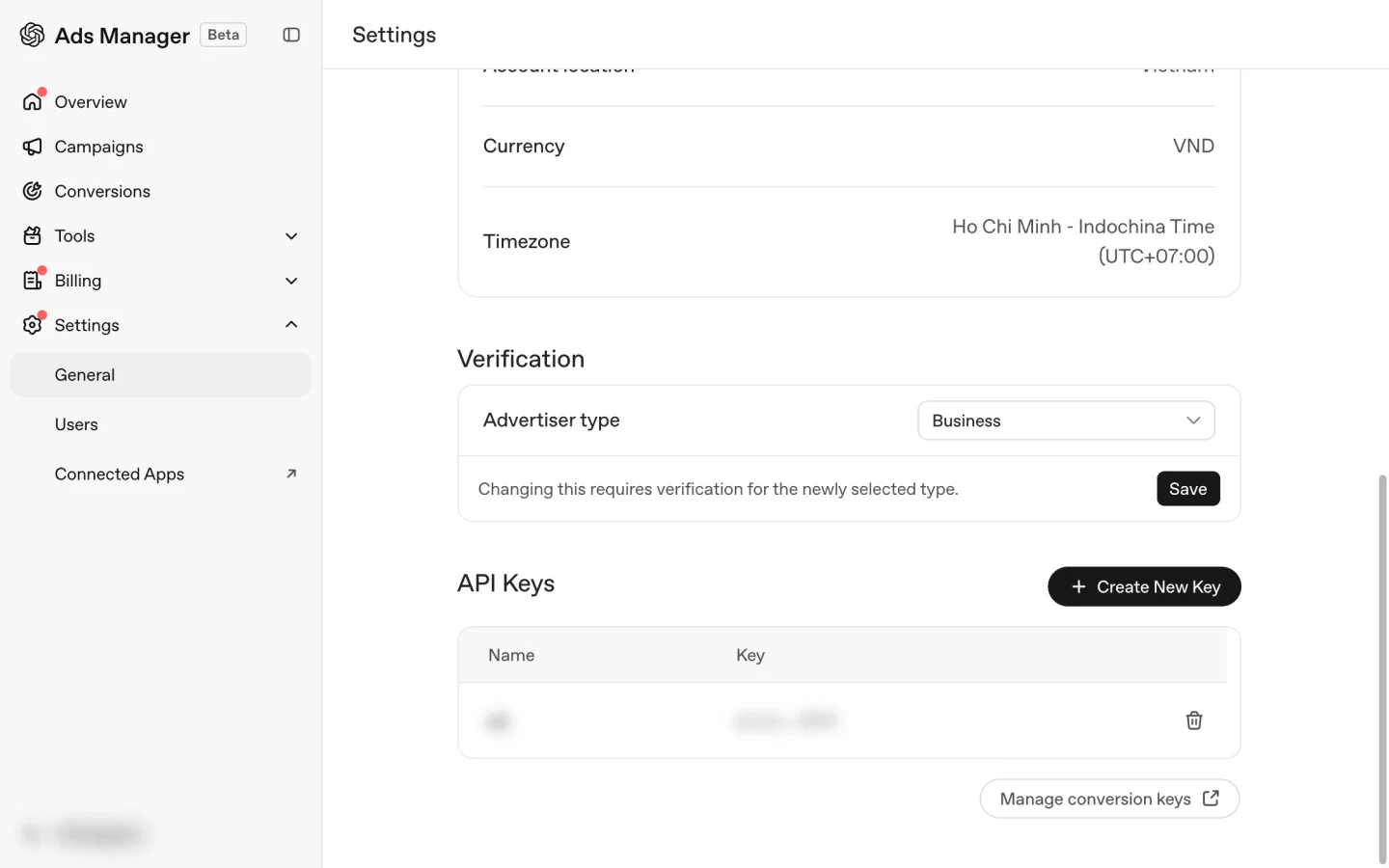
Task: Click the Currency row label
Action: point(524,146)
